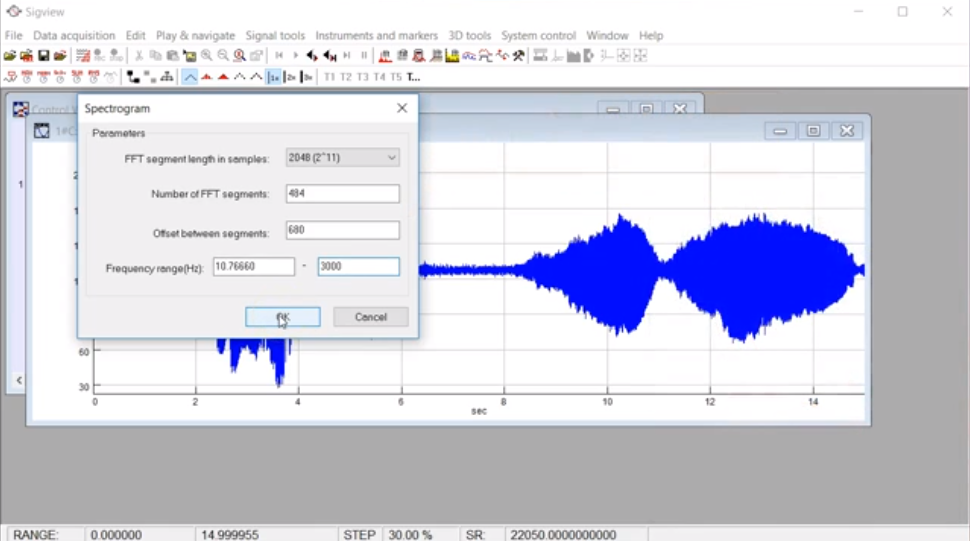Expand the T... template list in toolbar
970x541 pixels.
[x=413, y=77]
